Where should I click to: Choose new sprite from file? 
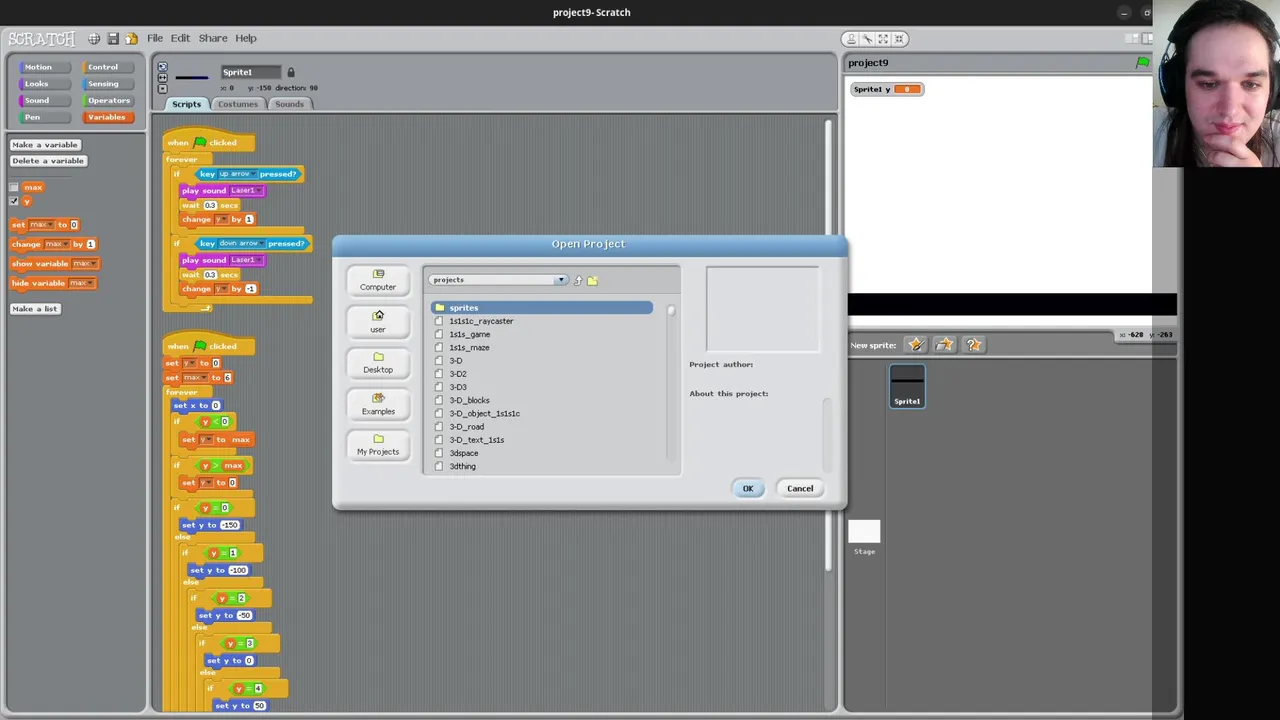coord(945,345)
